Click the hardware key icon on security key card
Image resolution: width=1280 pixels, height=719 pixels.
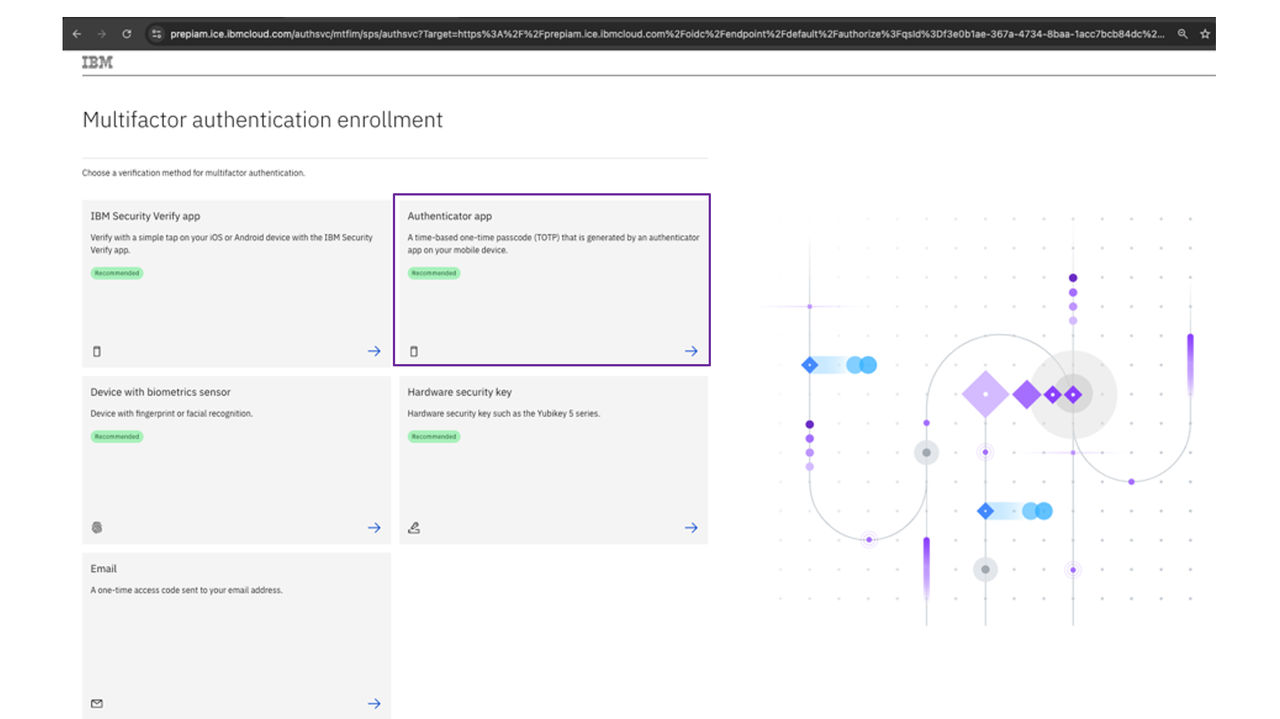tap(414, 528)
